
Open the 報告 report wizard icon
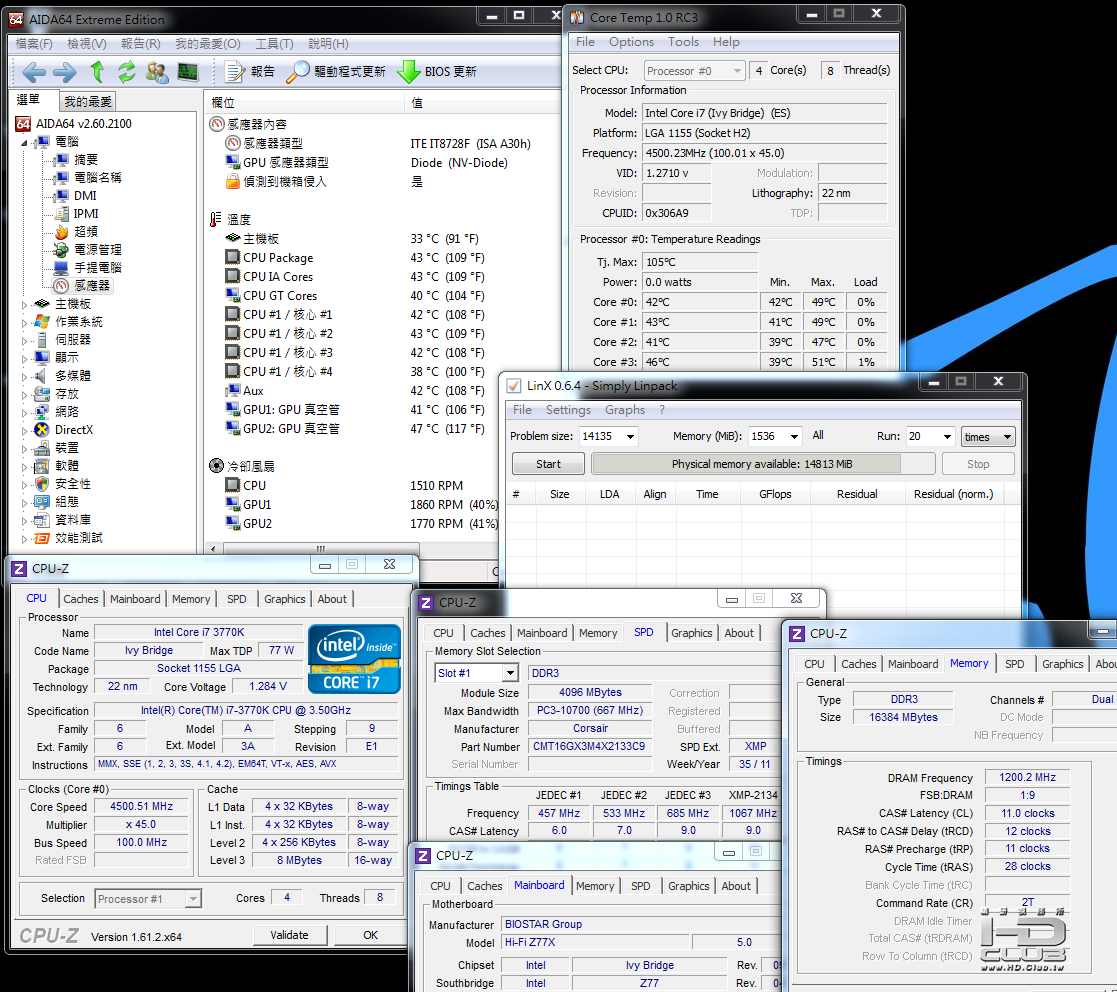(x=235, y=72)
